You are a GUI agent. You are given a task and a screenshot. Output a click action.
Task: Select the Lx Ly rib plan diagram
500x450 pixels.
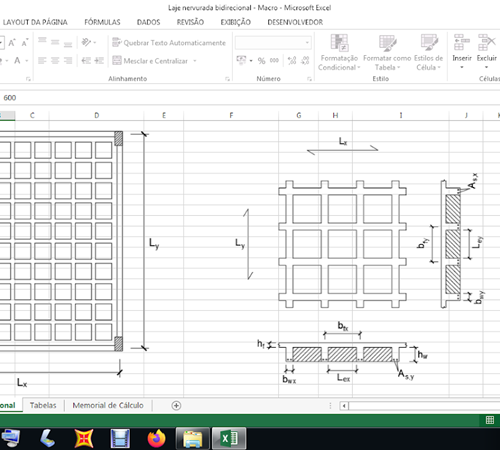(342, 244)
